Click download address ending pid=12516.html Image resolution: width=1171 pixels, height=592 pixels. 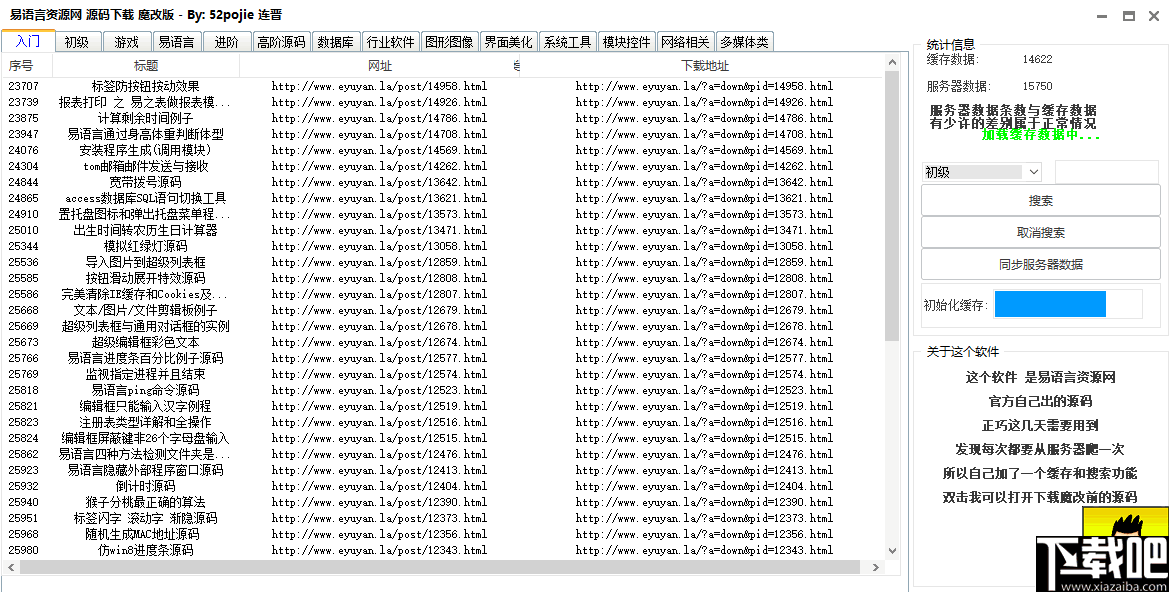704,423
